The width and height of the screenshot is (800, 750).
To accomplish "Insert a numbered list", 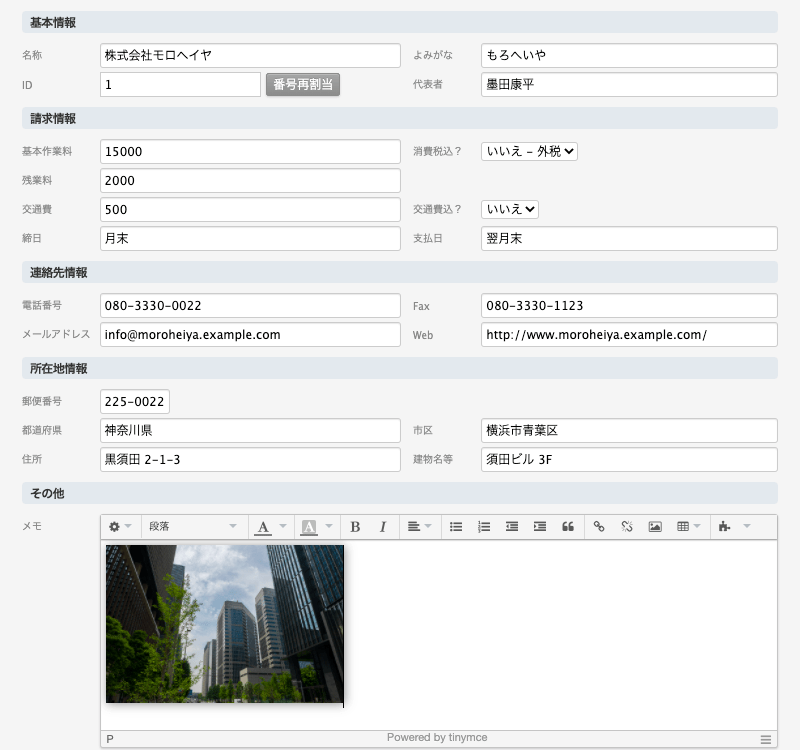I will click(x=484, y=527).
